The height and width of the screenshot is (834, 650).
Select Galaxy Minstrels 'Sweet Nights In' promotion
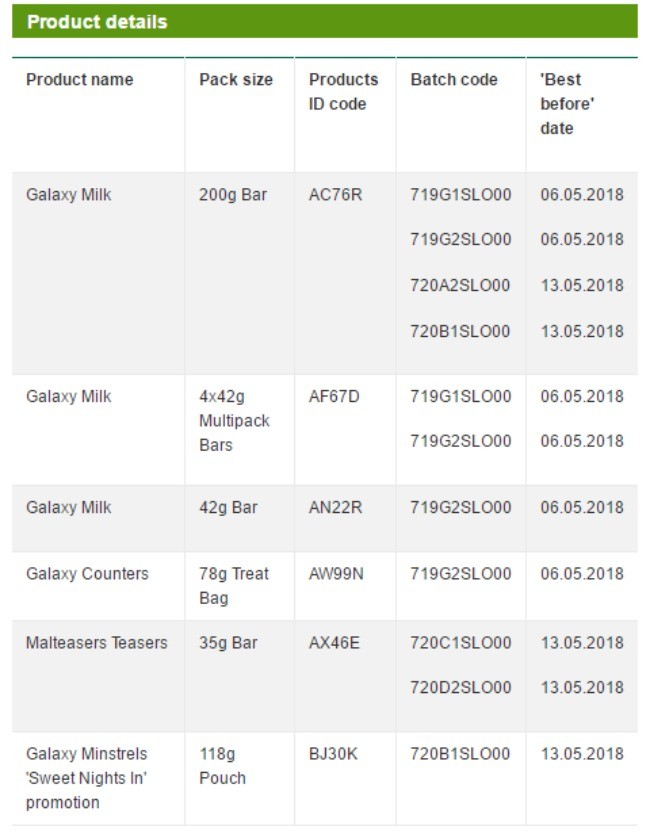87,778
